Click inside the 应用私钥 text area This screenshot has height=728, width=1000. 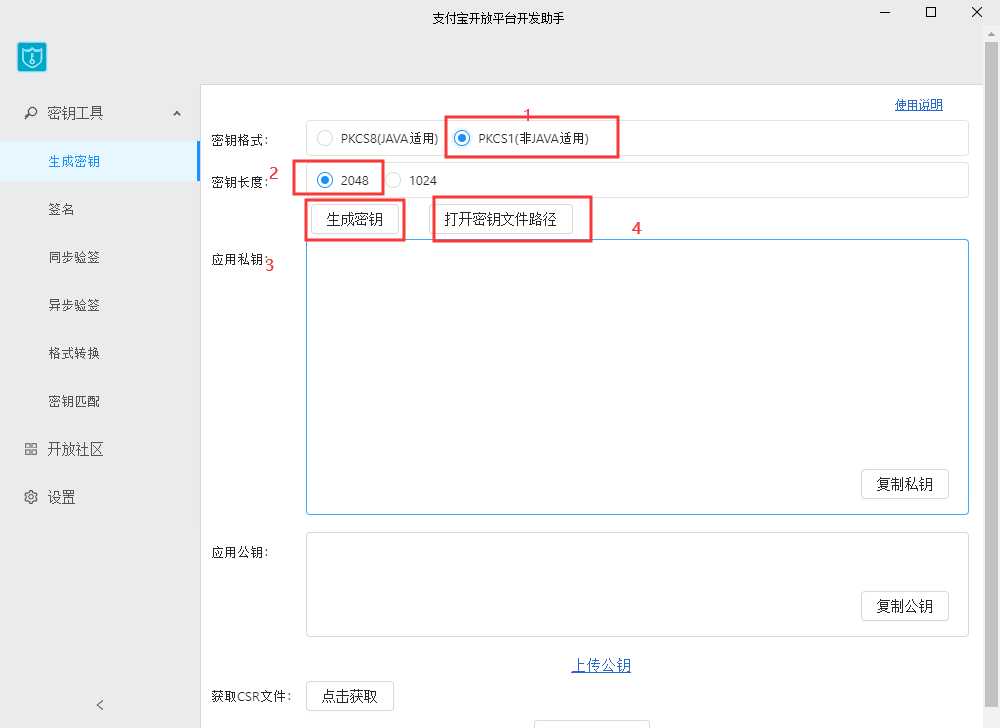pos(637,377)
